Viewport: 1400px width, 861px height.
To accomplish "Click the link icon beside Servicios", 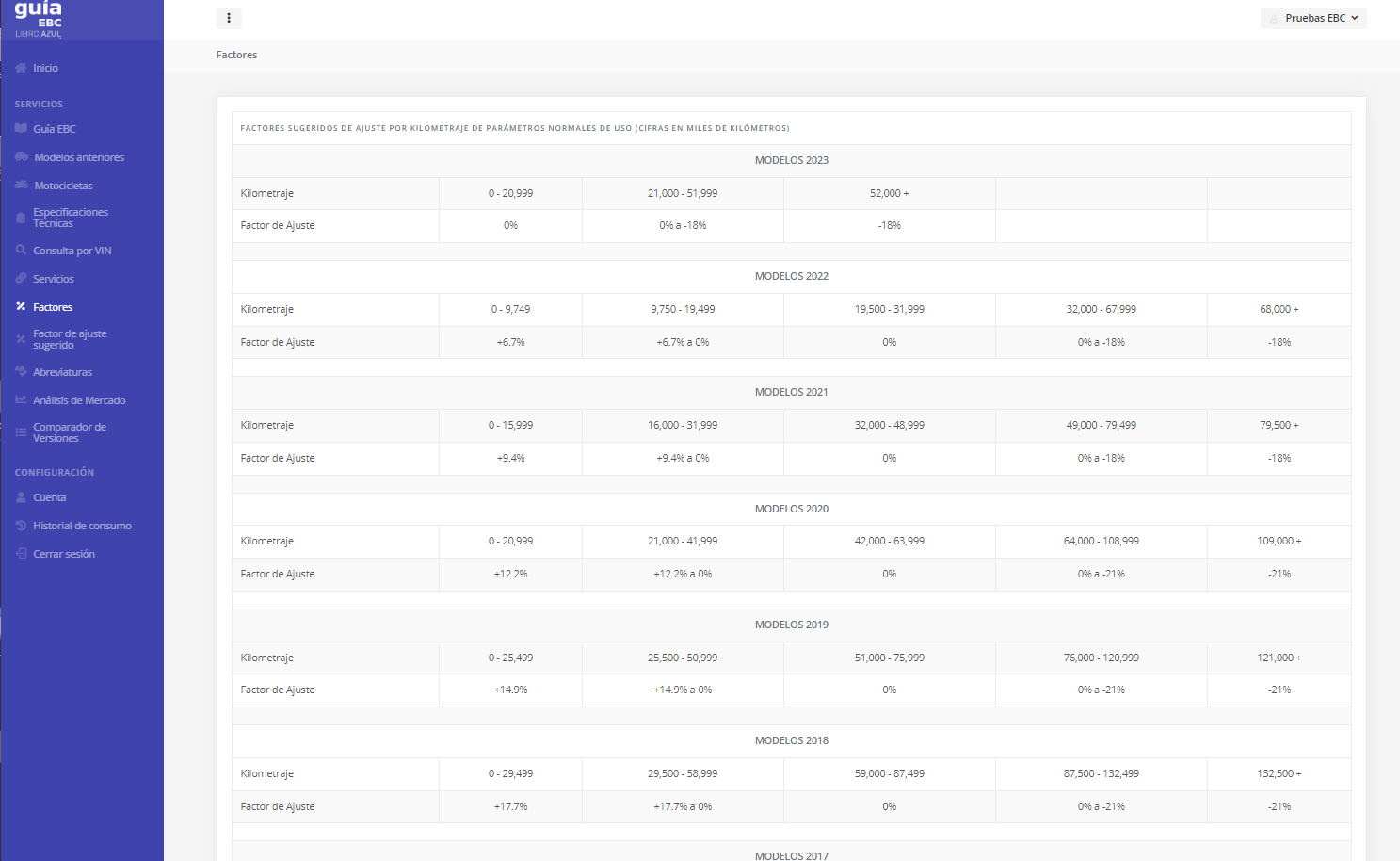I will click(x=21, y=279).
